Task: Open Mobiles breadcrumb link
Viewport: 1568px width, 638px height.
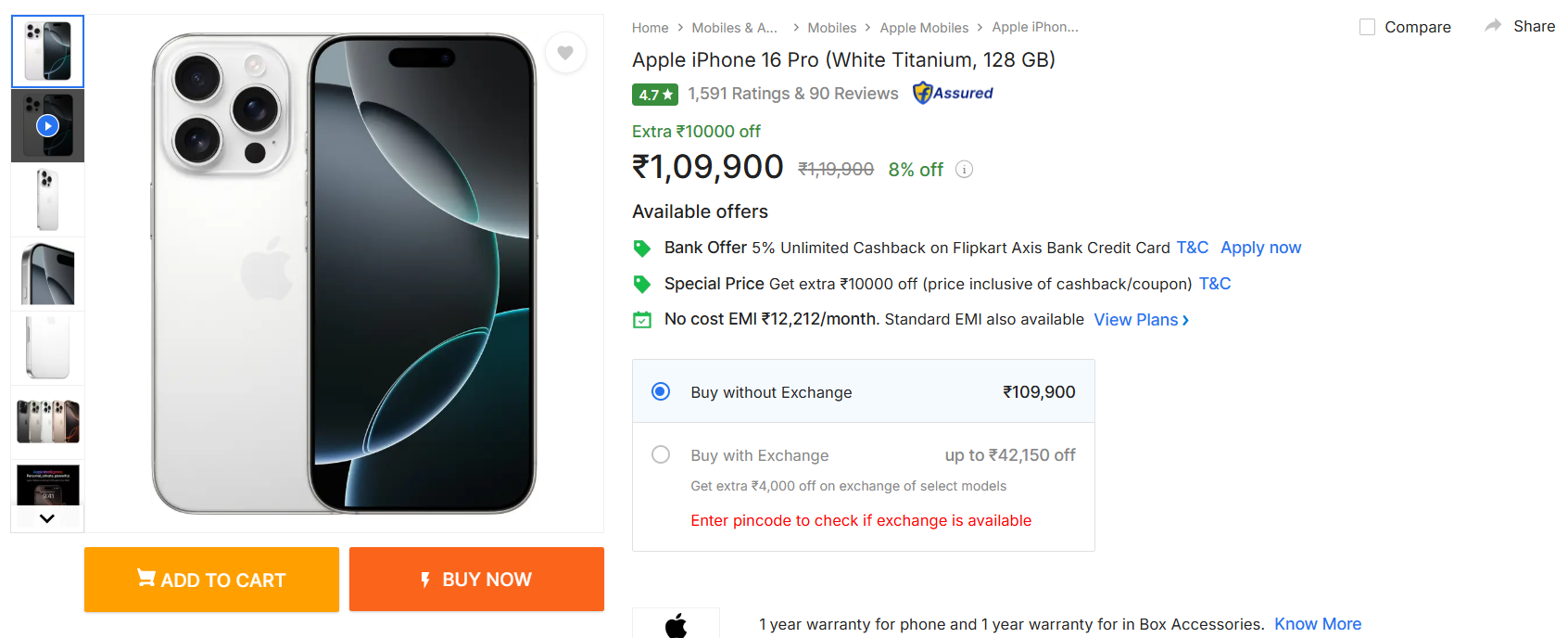Action: (831, 28)
